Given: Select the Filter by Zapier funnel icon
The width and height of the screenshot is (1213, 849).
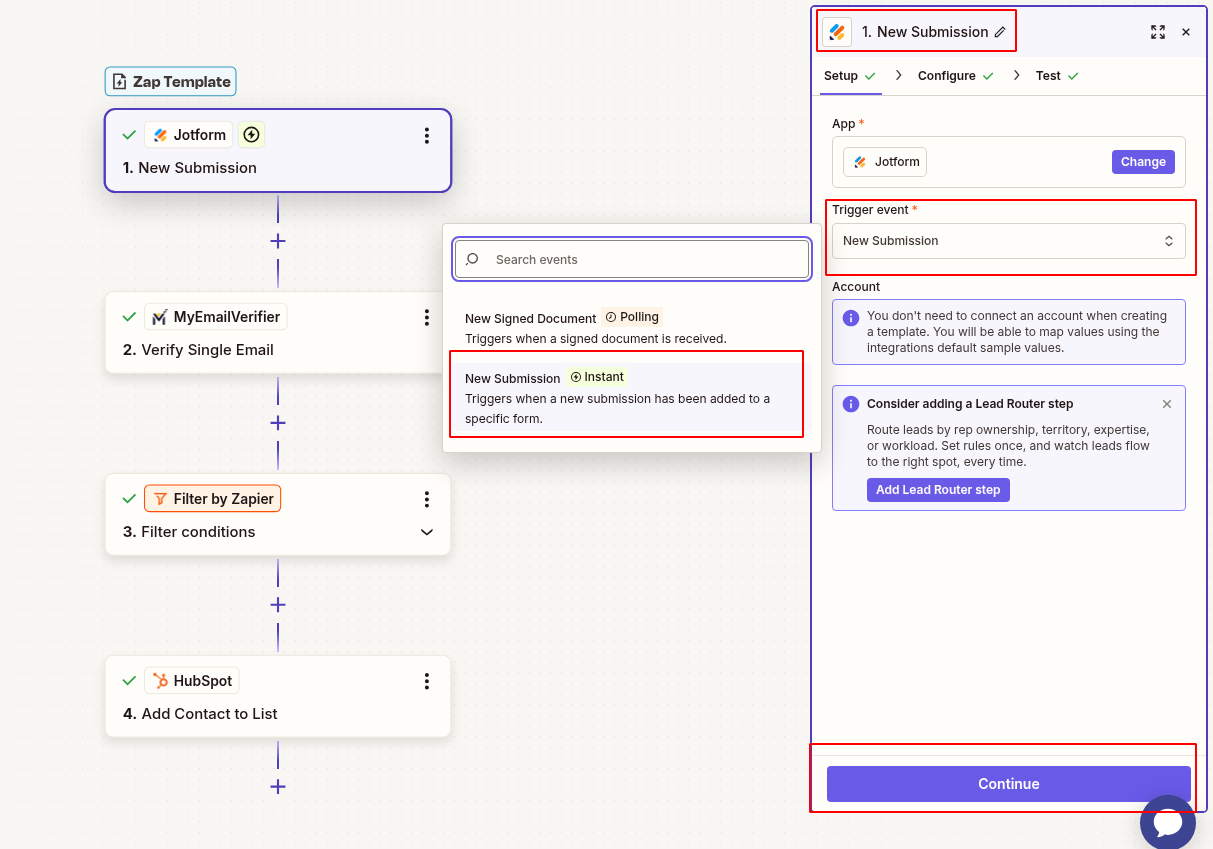Looking at the screenshot, I should tap(160, 498).
